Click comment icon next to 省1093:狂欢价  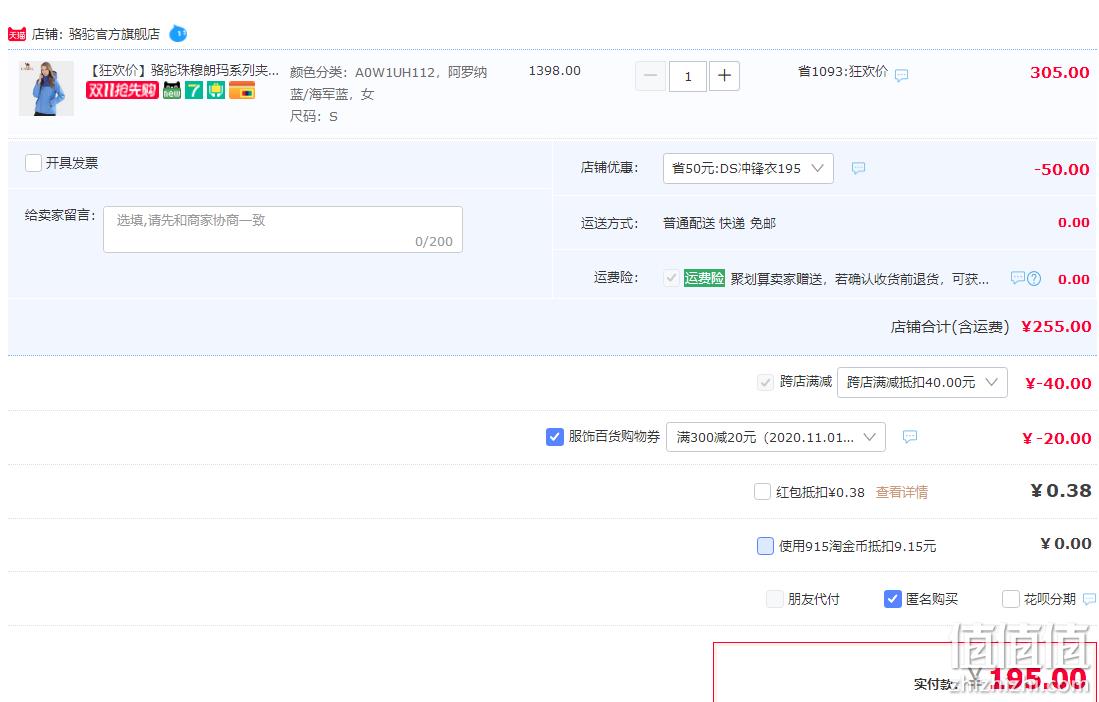pyautogui.click(x=901, y=74)
